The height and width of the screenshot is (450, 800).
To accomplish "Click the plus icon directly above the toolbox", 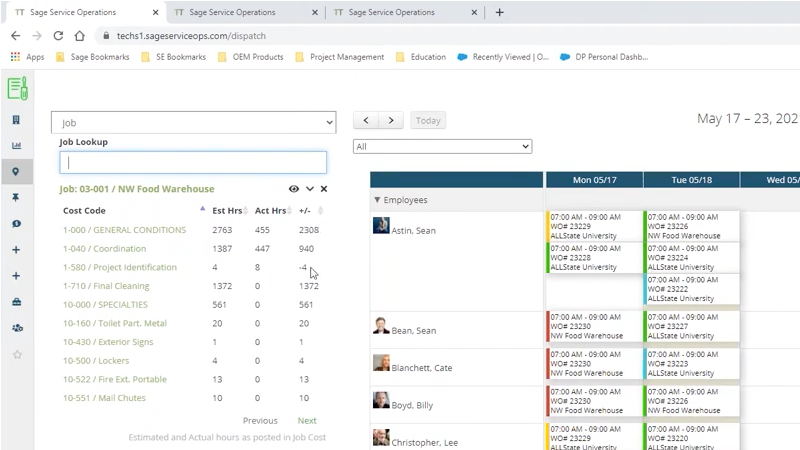I will (x=16, y=276).
